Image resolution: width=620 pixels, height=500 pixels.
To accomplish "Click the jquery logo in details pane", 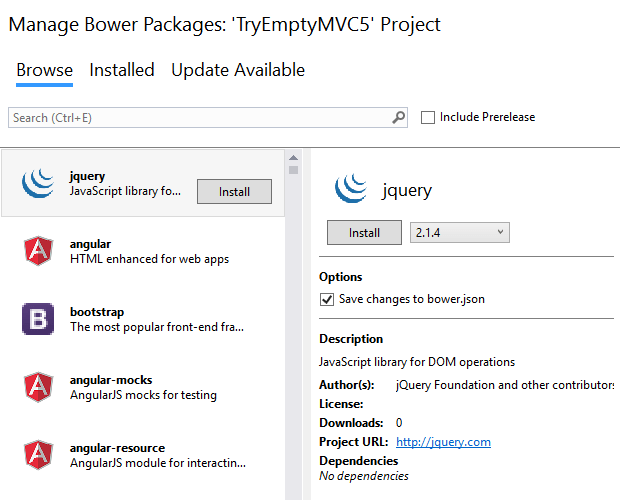I will [351, 188].
